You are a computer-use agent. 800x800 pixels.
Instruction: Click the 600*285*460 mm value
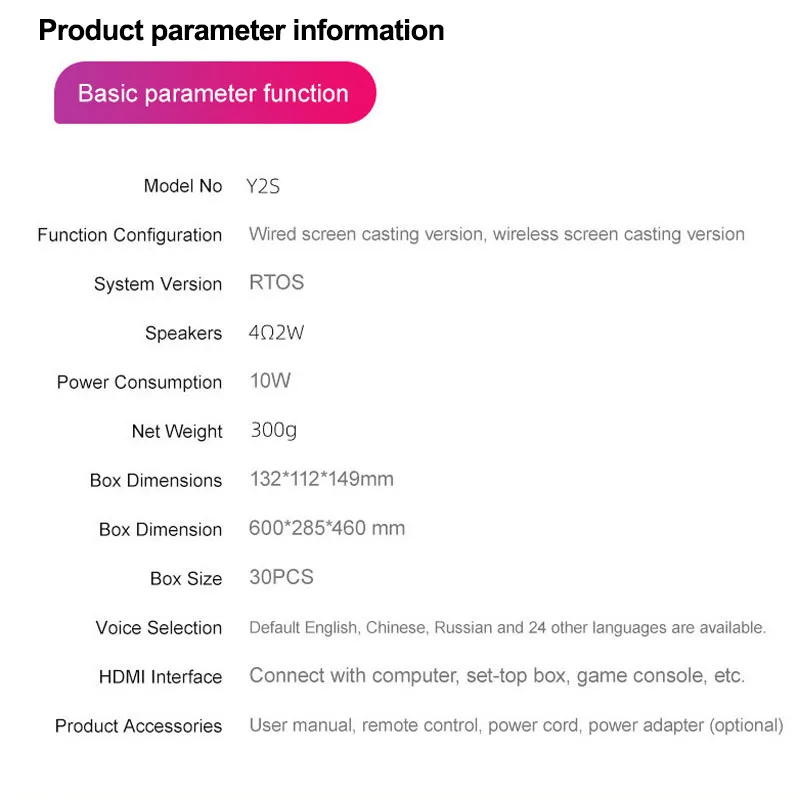click(x=327, y=528)
